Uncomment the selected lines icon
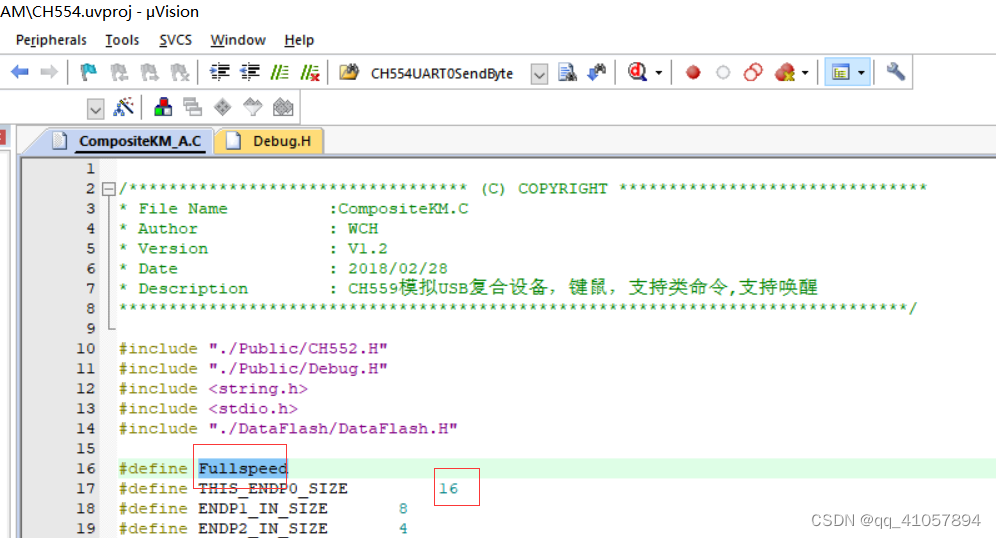The height and width of the screenshot is (538, 996). (310, 72)
